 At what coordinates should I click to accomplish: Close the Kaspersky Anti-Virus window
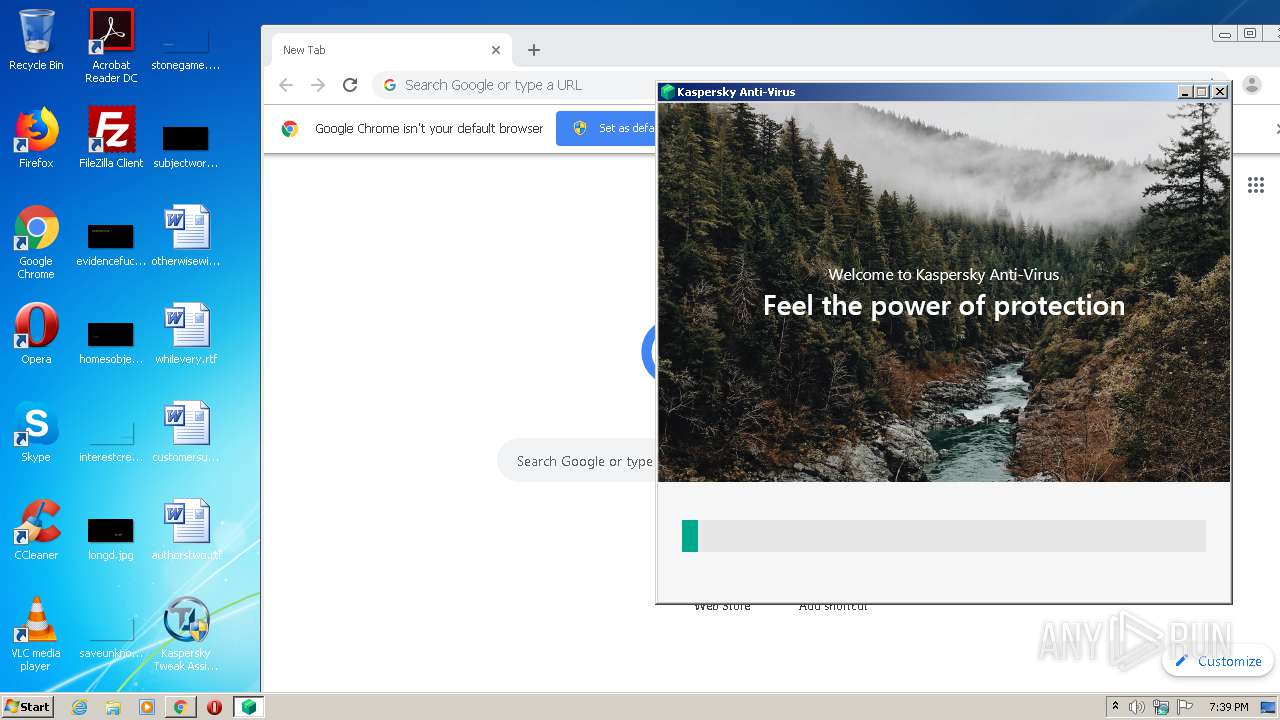[x=1220, y=92]
